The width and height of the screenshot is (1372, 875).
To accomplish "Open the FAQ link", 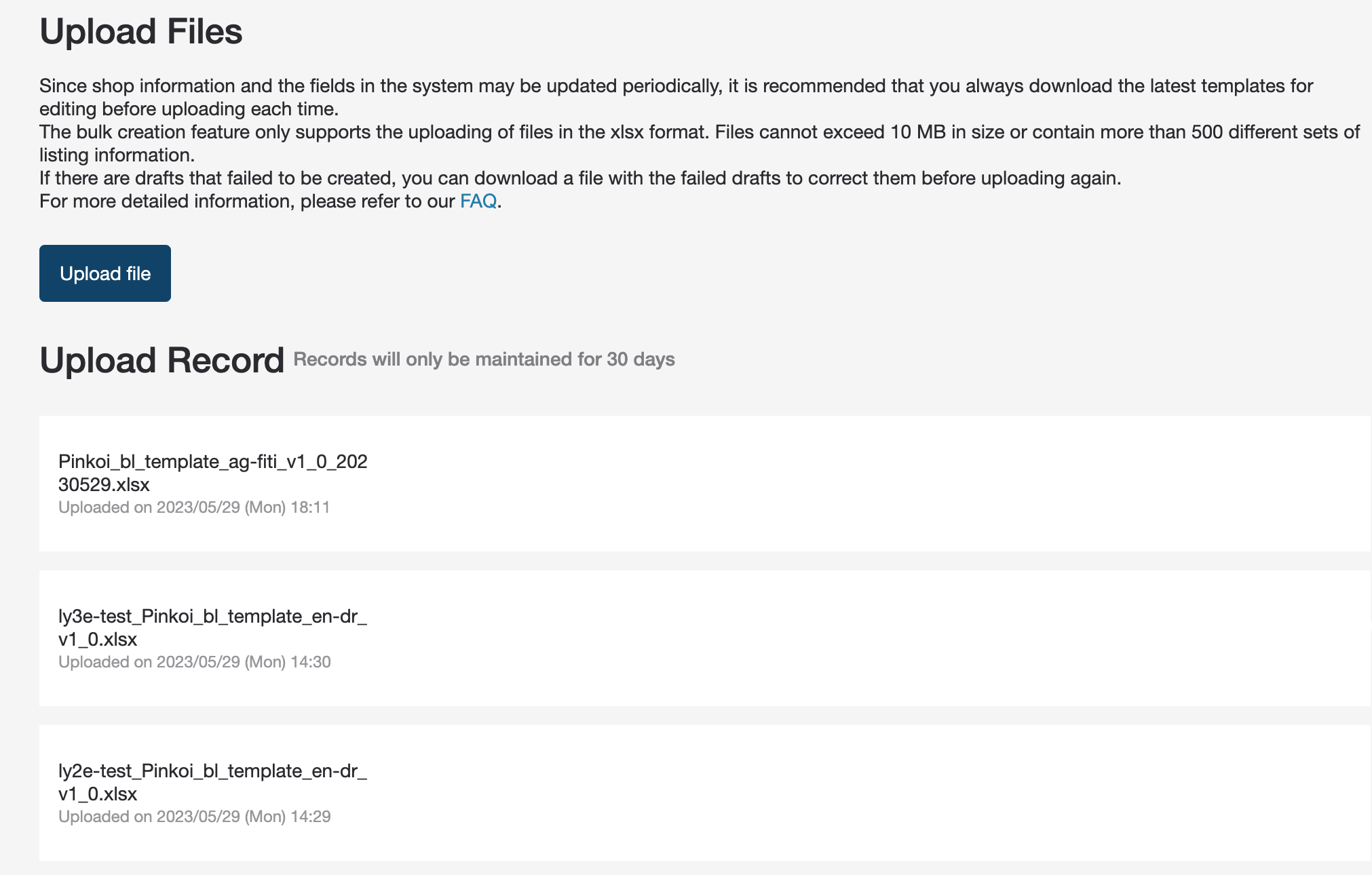I will pyautogui.click(x=478, y=201).
